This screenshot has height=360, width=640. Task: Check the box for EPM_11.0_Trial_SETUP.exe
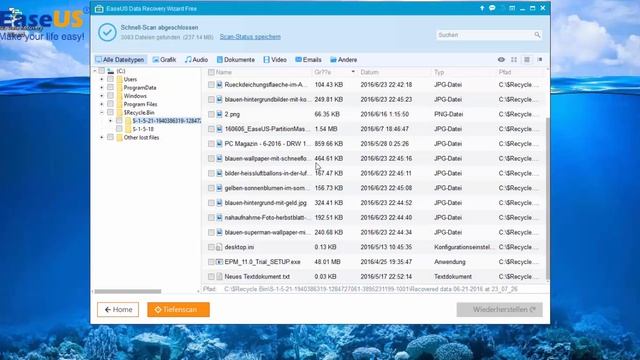coord(211,262)
